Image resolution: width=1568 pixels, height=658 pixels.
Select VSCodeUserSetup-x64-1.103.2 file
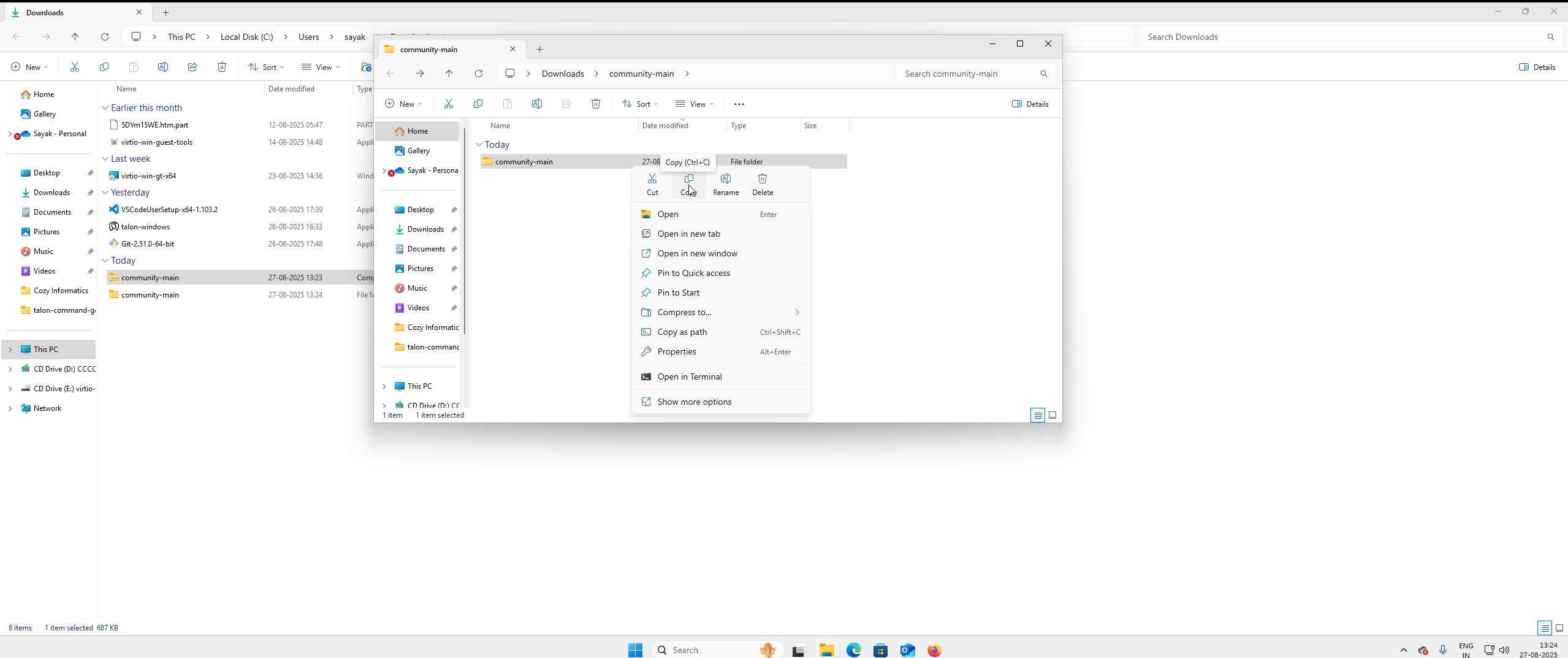(x=169, y=210)
